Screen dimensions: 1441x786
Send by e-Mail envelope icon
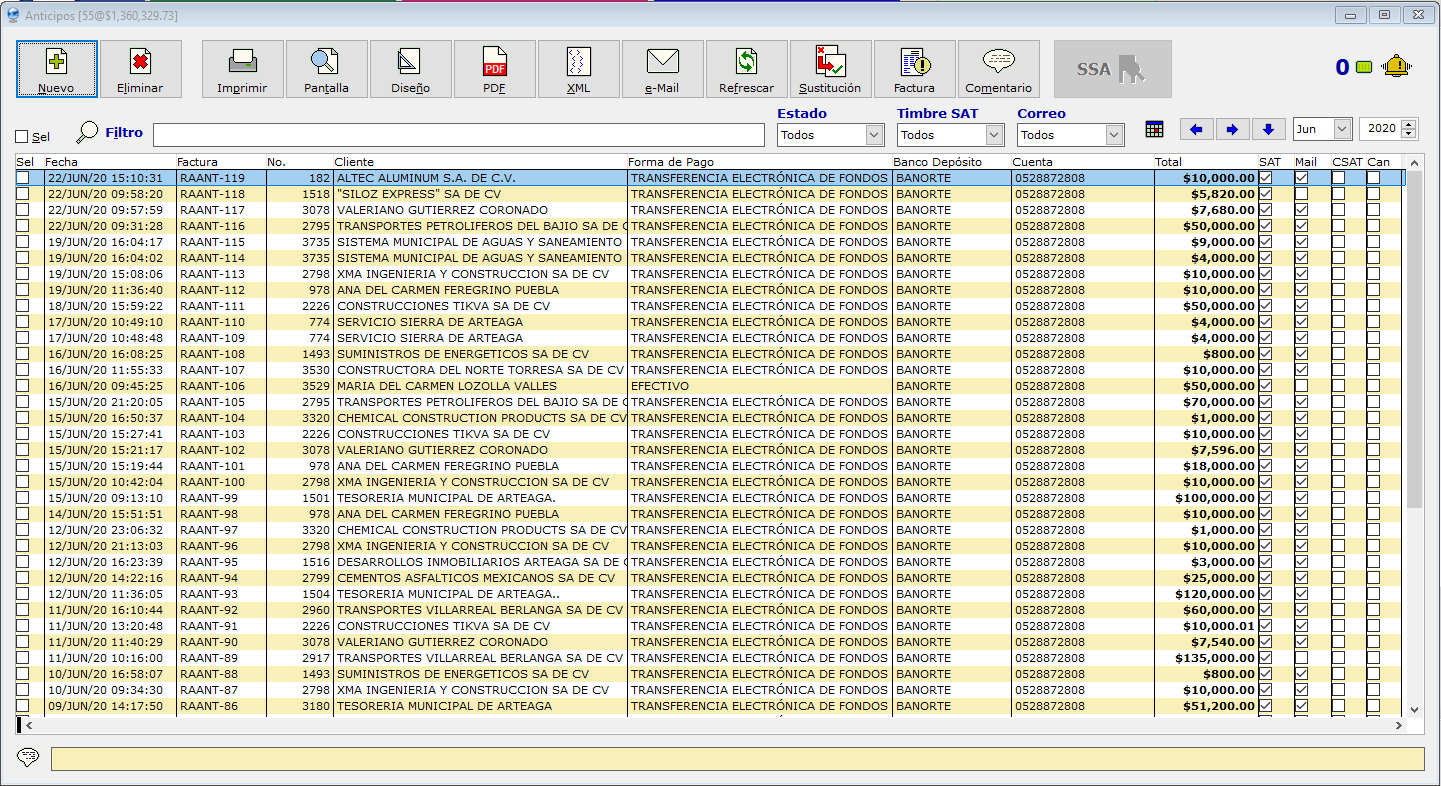662,62
